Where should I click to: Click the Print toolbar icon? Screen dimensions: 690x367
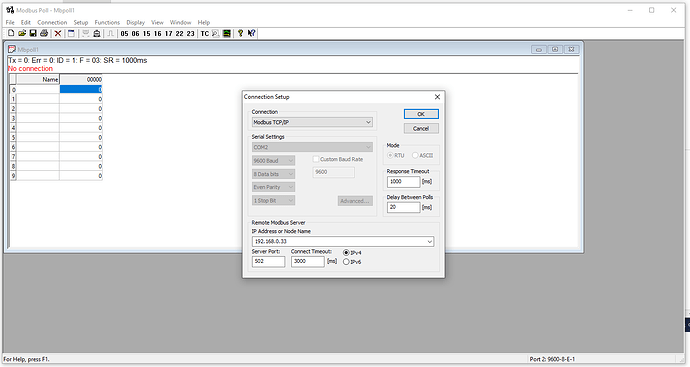44,33
